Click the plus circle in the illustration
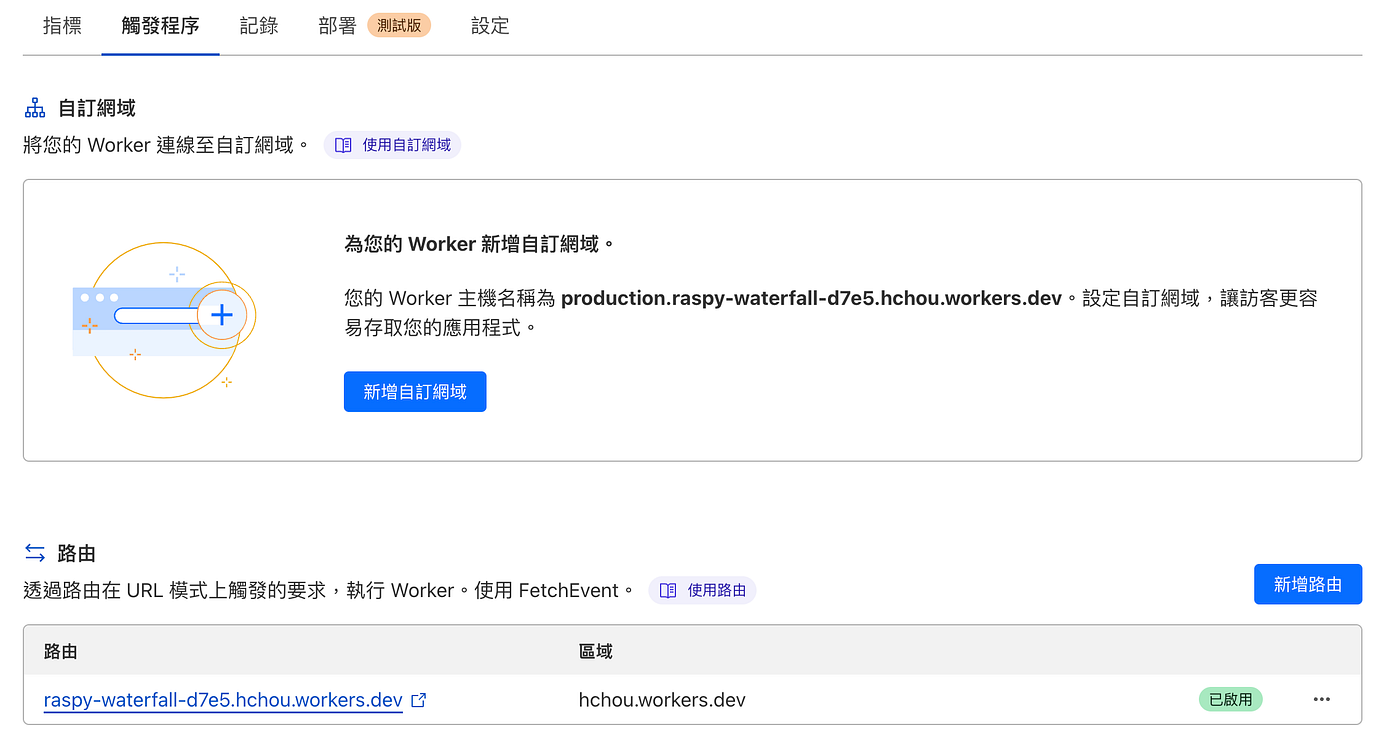The width and height of the screenshot is (1400, 755). 221,316
